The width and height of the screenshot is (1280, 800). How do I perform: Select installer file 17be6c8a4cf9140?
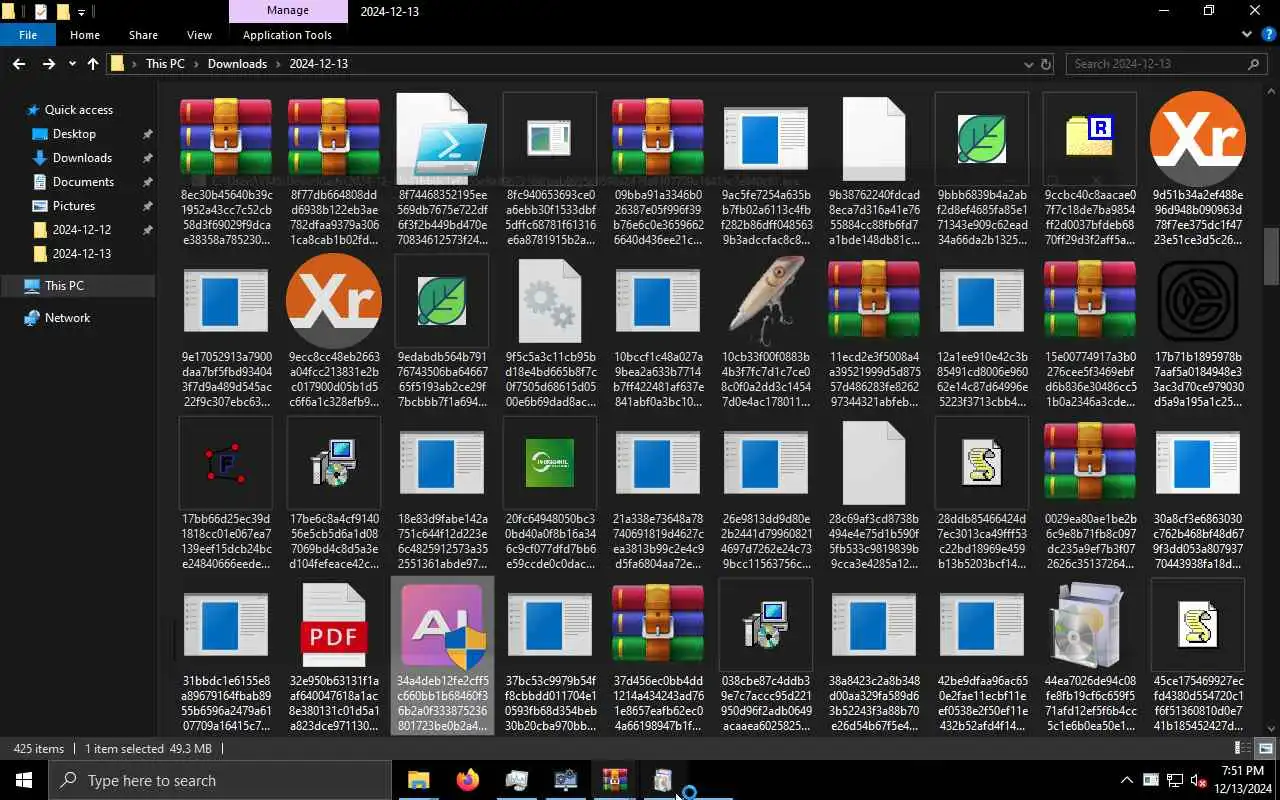(334, 494)
